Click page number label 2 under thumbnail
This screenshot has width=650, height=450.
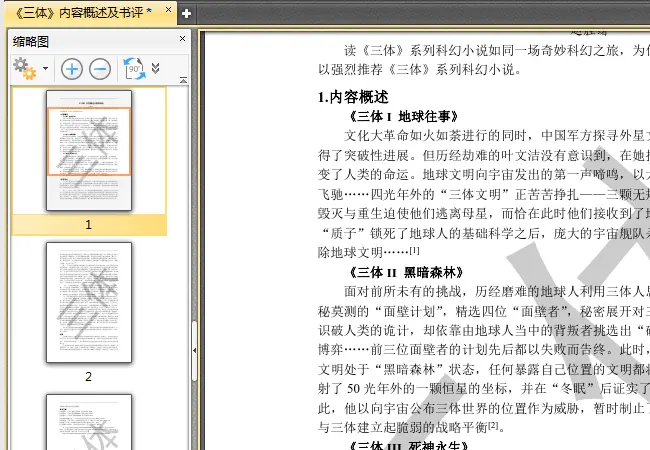coord(88,377)
